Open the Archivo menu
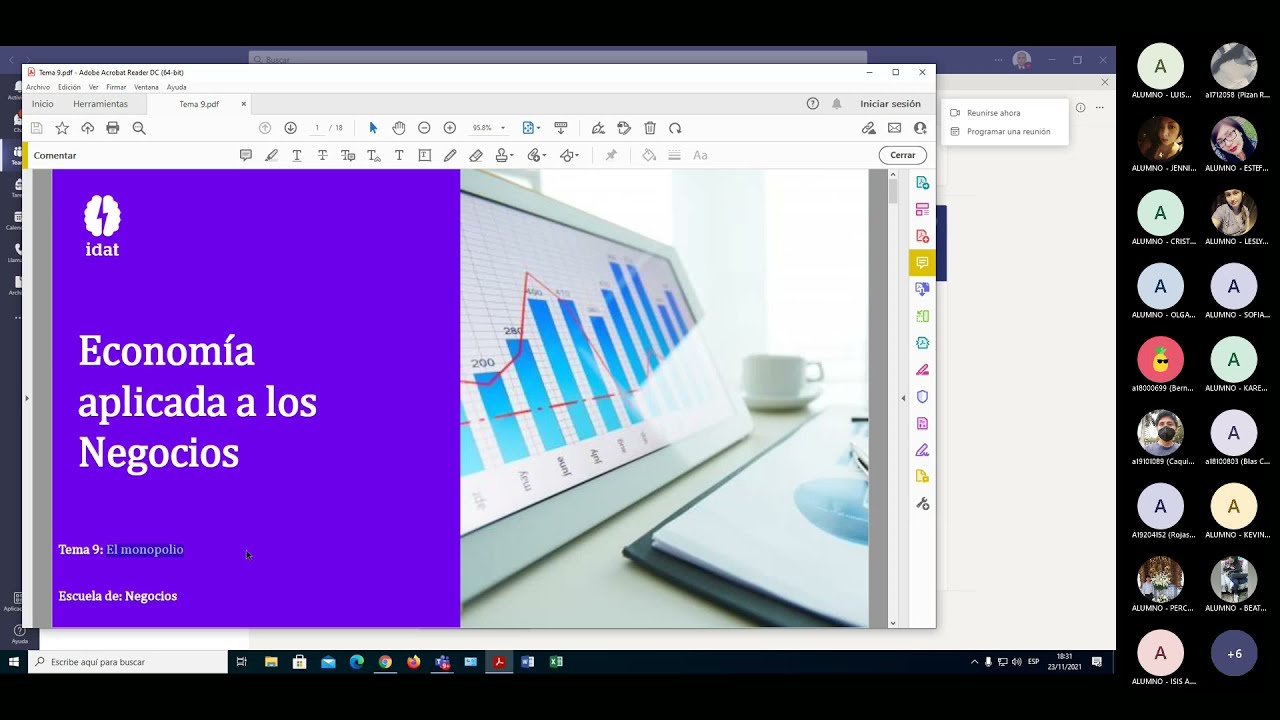 (38, 87)
